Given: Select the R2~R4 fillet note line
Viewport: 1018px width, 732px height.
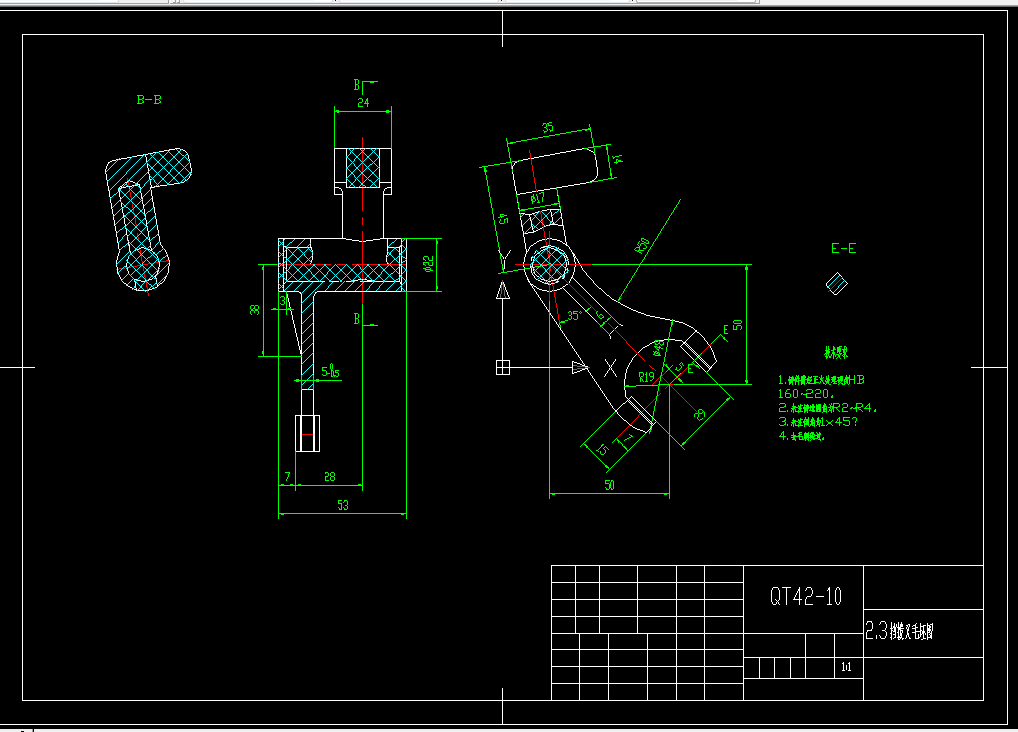Looking at the screenshot, I should point(828,408).
